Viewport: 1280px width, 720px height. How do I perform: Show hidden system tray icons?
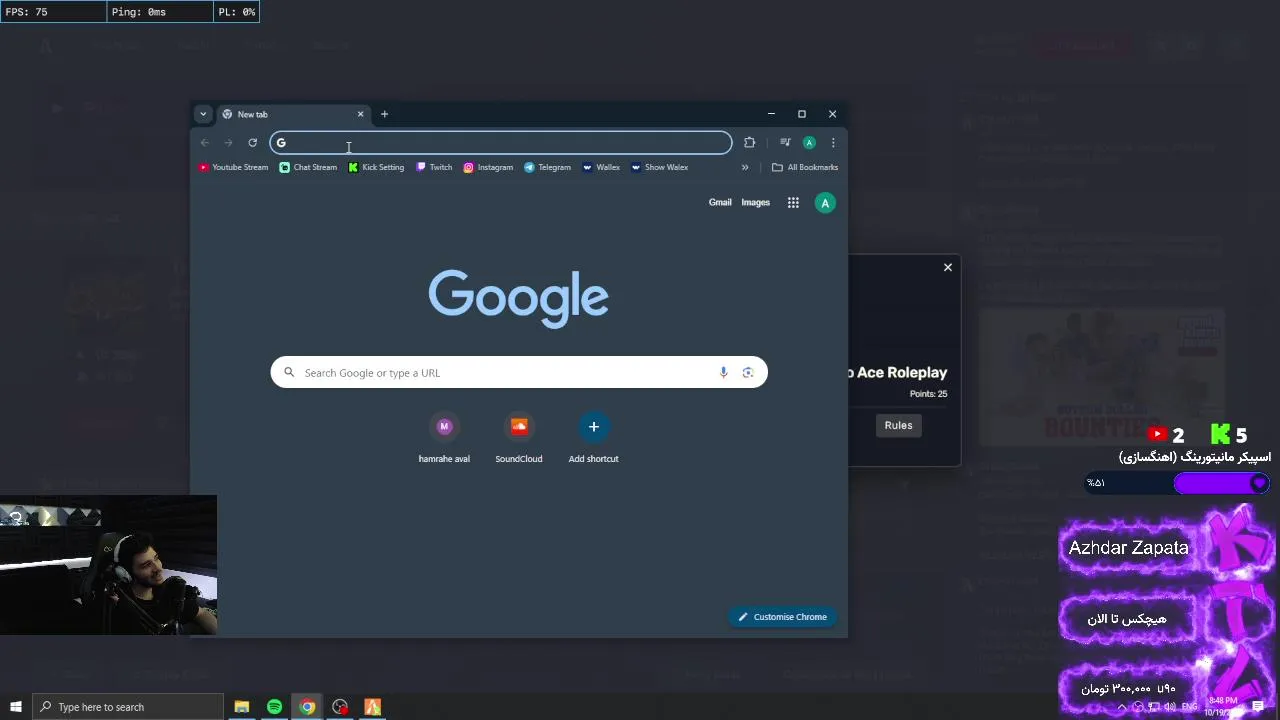click(x=1122, y=707)
